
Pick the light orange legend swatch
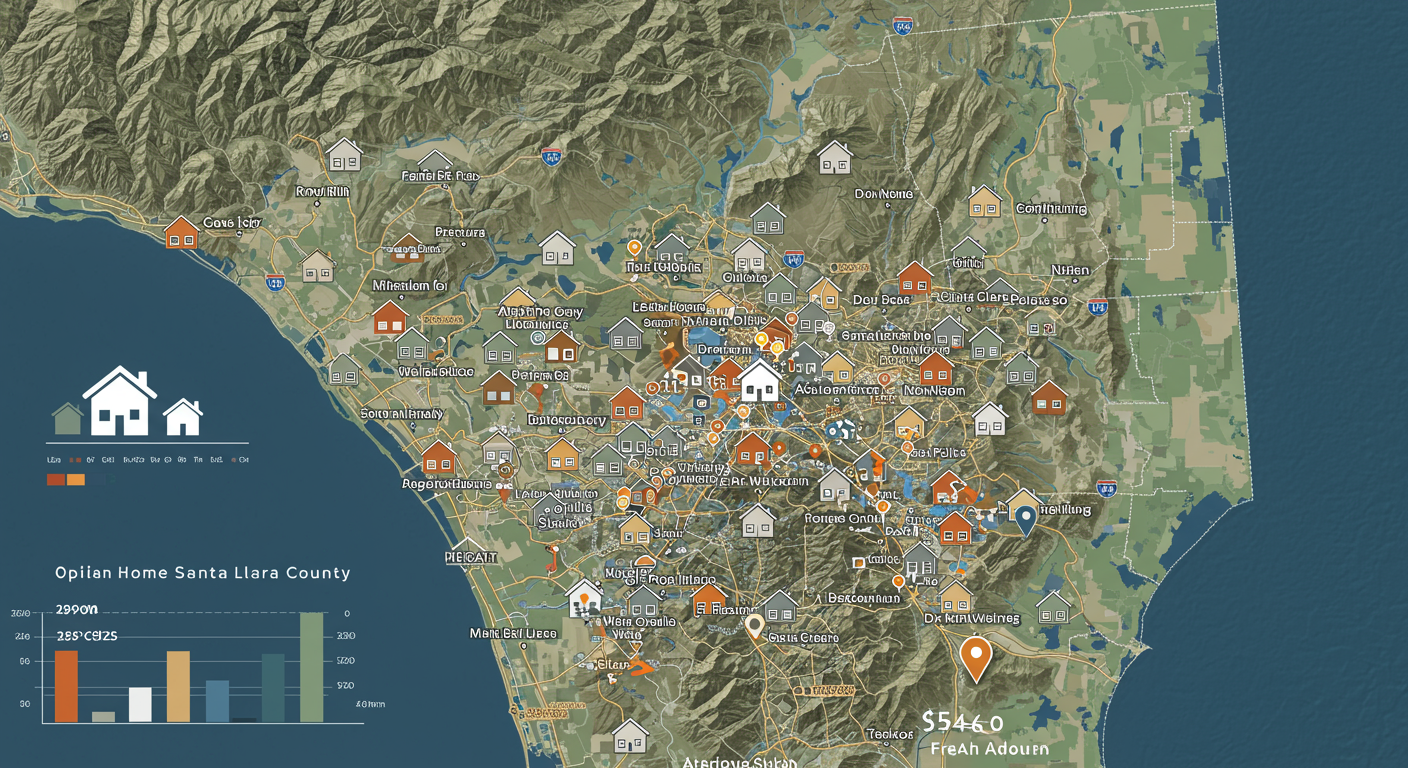76,480
